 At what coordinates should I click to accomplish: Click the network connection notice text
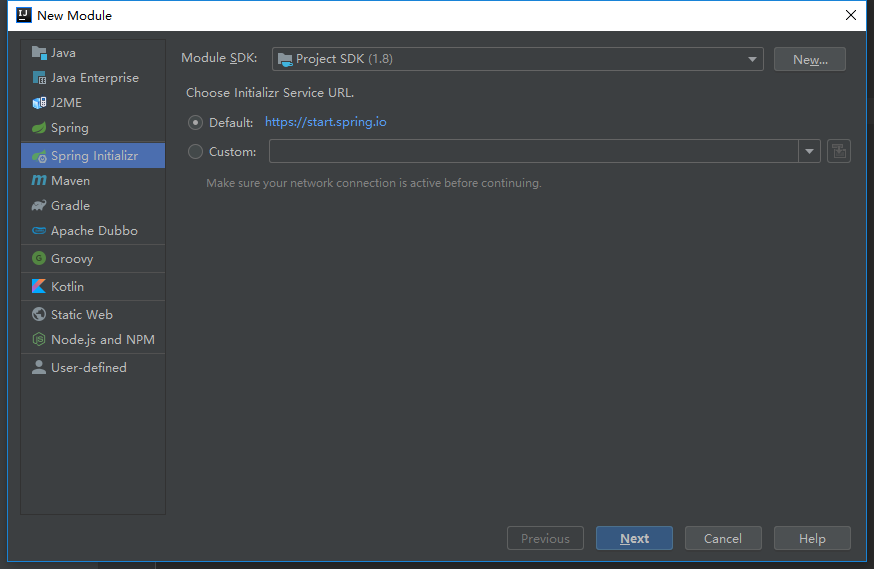tap(373, 183)
